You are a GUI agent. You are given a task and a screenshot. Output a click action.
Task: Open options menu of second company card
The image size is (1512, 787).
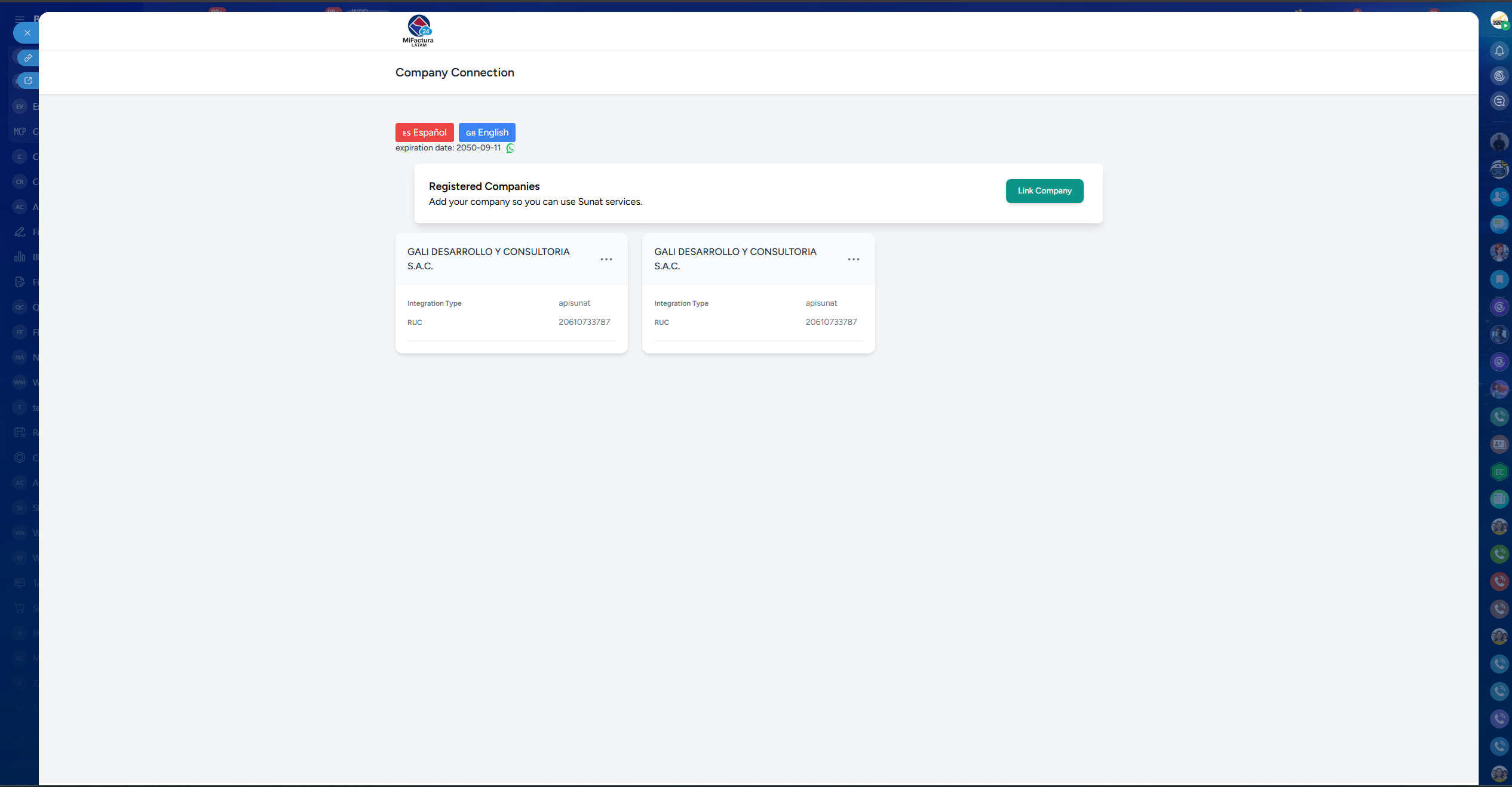click(853, 259)
